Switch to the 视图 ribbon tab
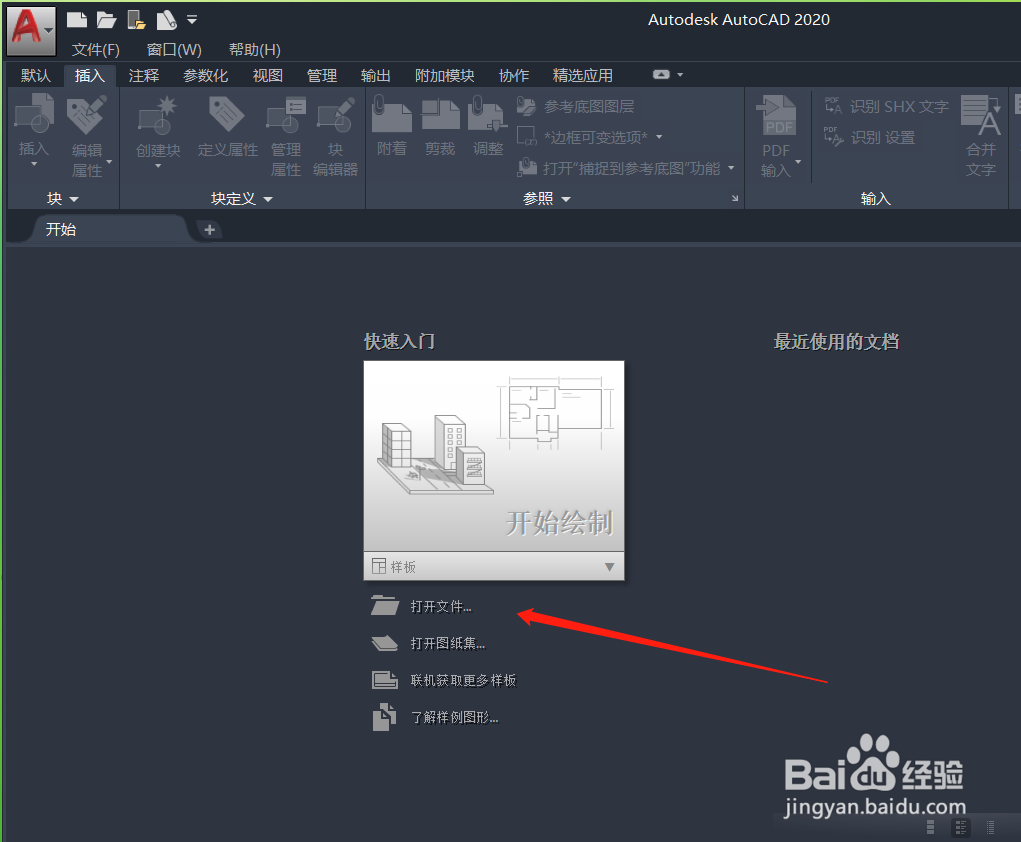 coord(268,76)
